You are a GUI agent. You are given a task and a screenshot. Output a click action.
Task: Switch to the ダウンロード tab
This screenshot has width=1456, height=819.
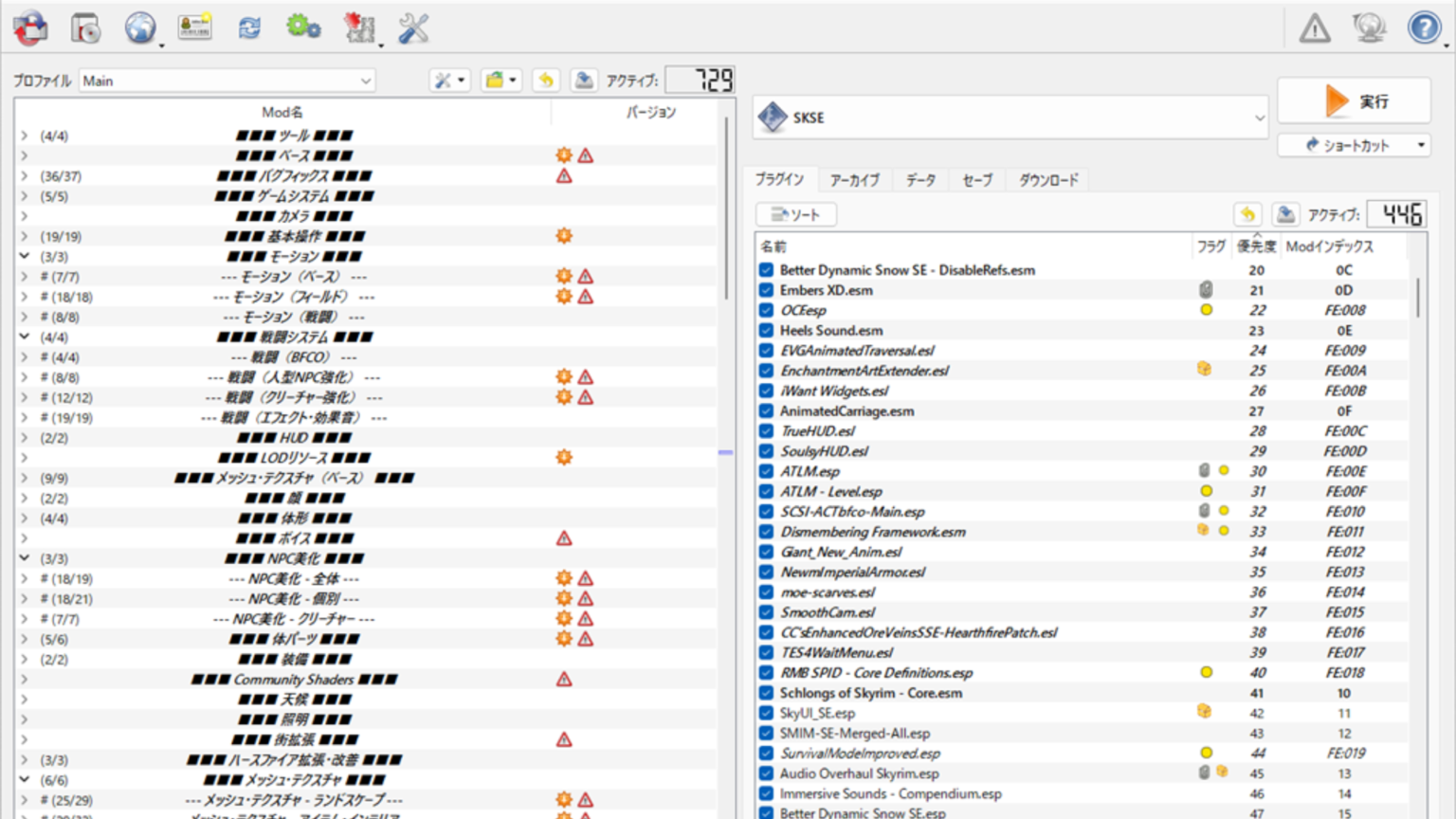(x=1047, y=180)
